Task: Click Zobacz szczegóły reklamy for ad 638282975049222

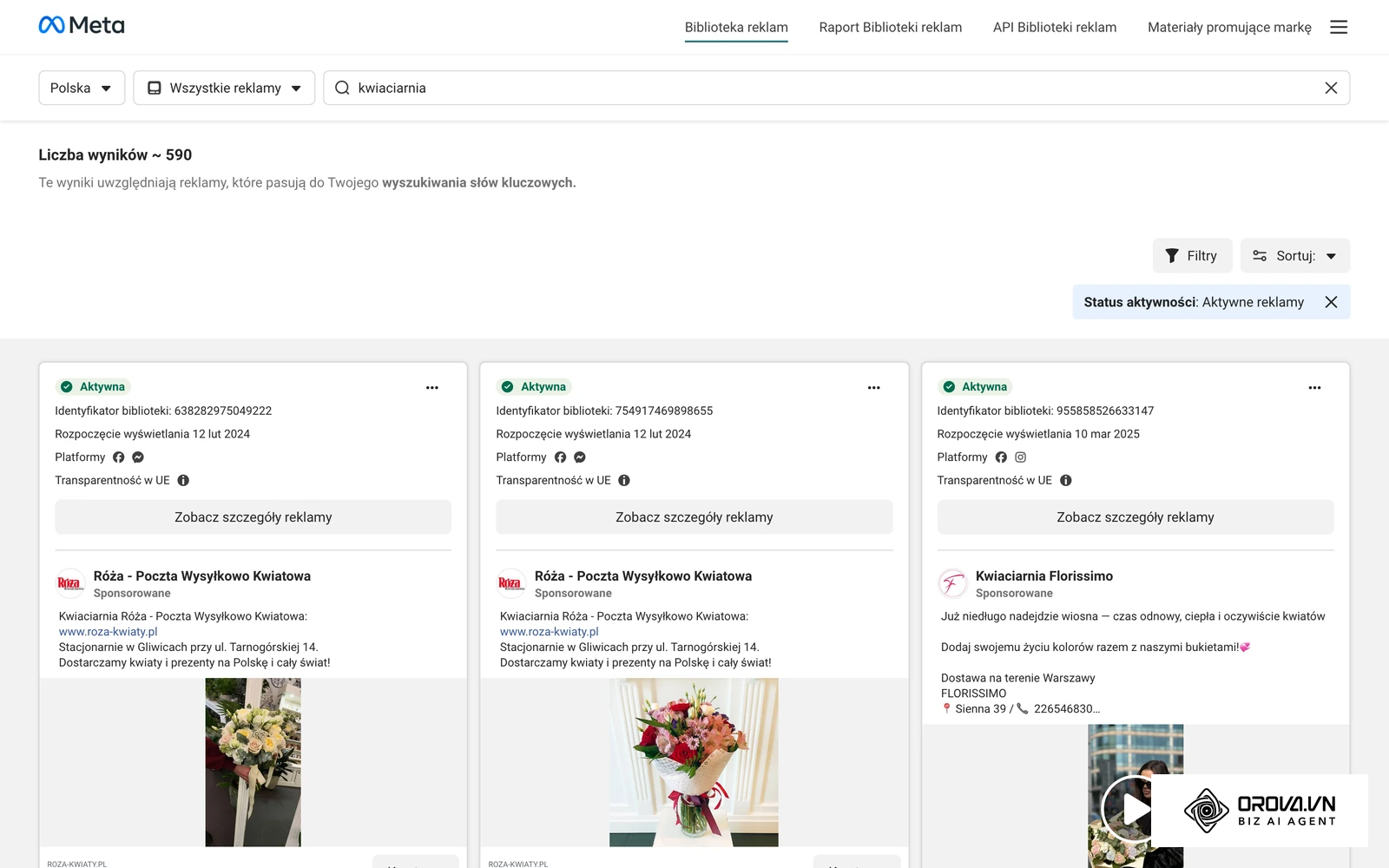Action: pyautogui.click(x=253, y=516)
